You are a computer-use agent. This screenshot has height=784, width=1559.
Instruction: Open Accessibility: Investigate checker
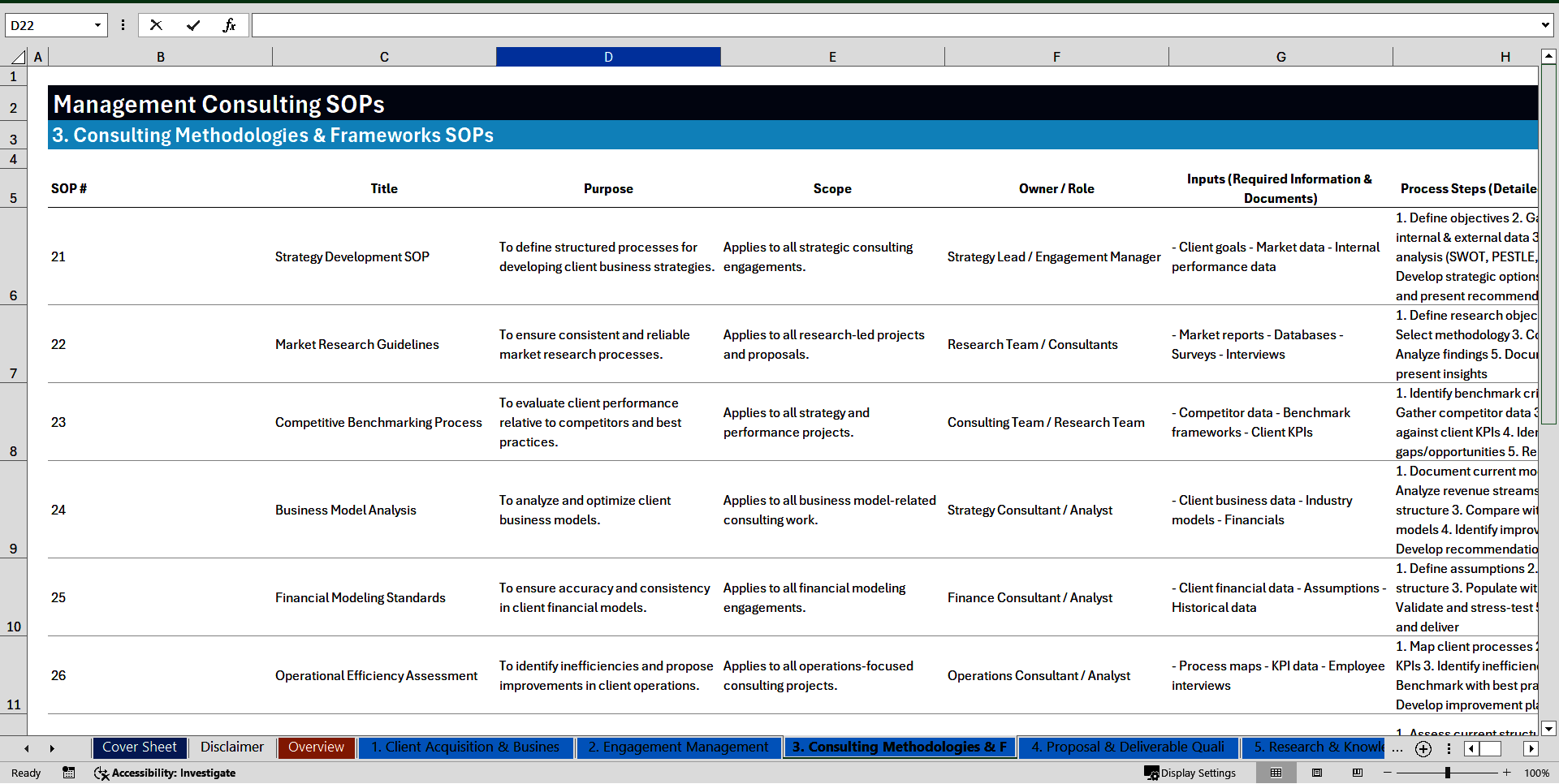coord(165,773)
